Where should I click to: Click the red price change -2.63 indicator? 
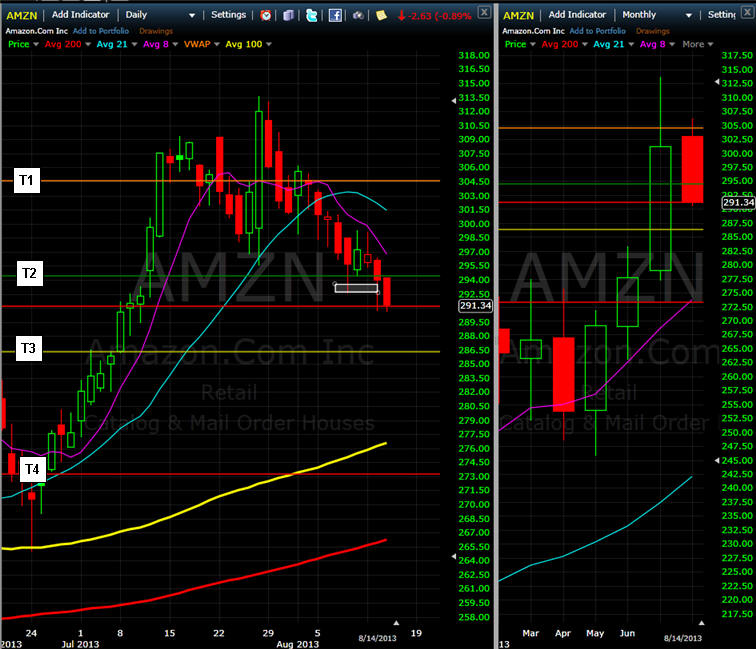point(434,16)
